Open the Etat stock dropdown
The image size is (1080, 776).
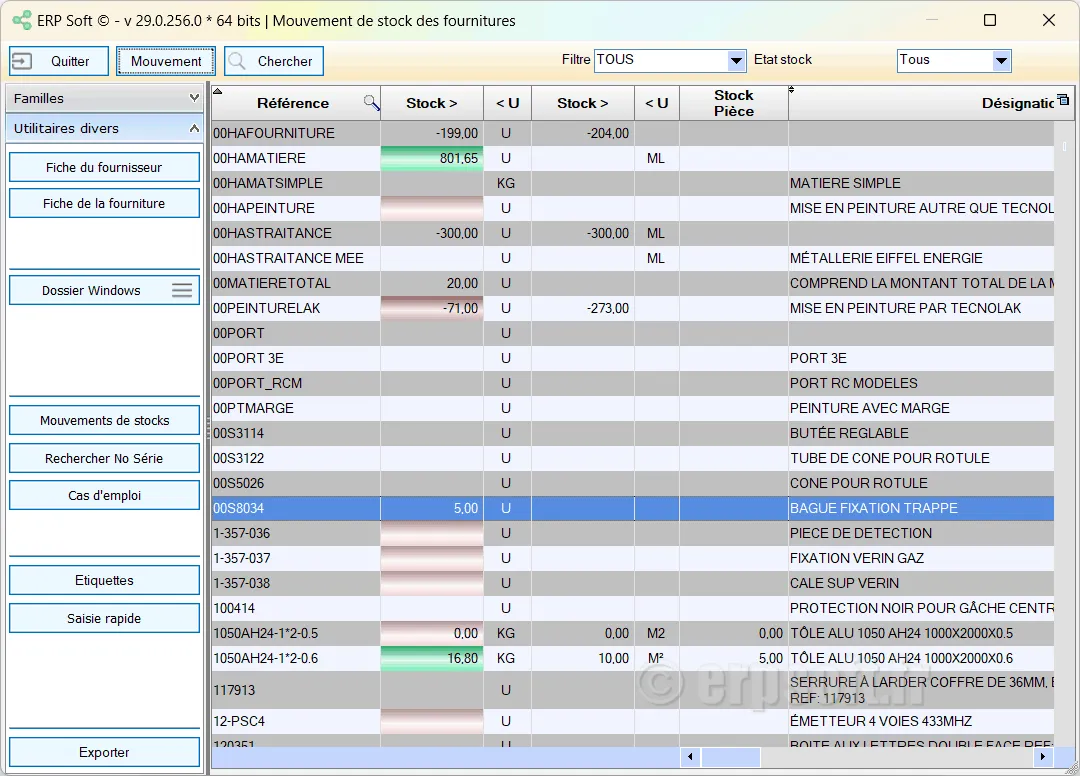point(1002,61)
